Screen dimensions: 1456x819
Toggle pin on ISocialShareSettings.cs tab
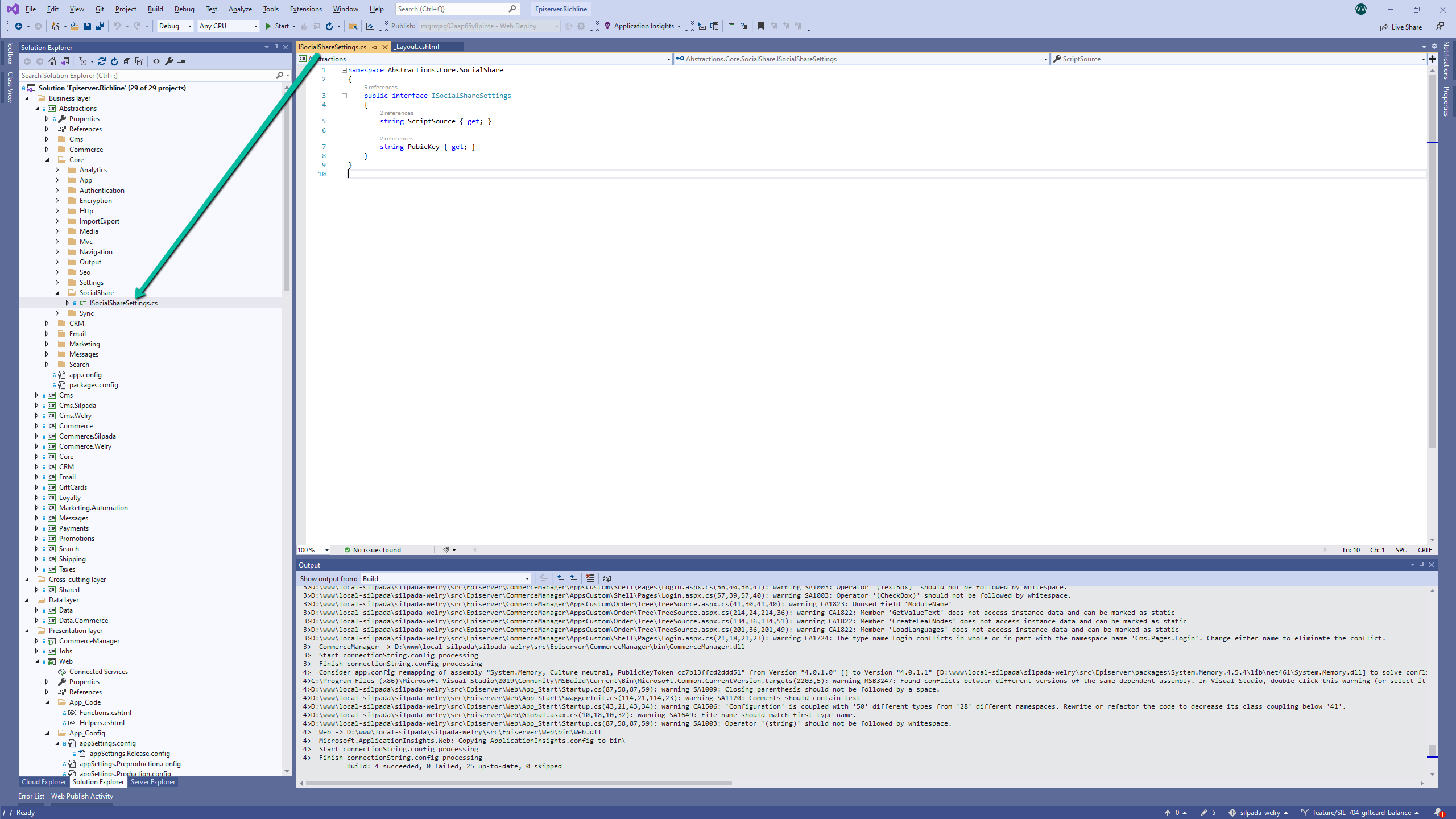point(375,47)
